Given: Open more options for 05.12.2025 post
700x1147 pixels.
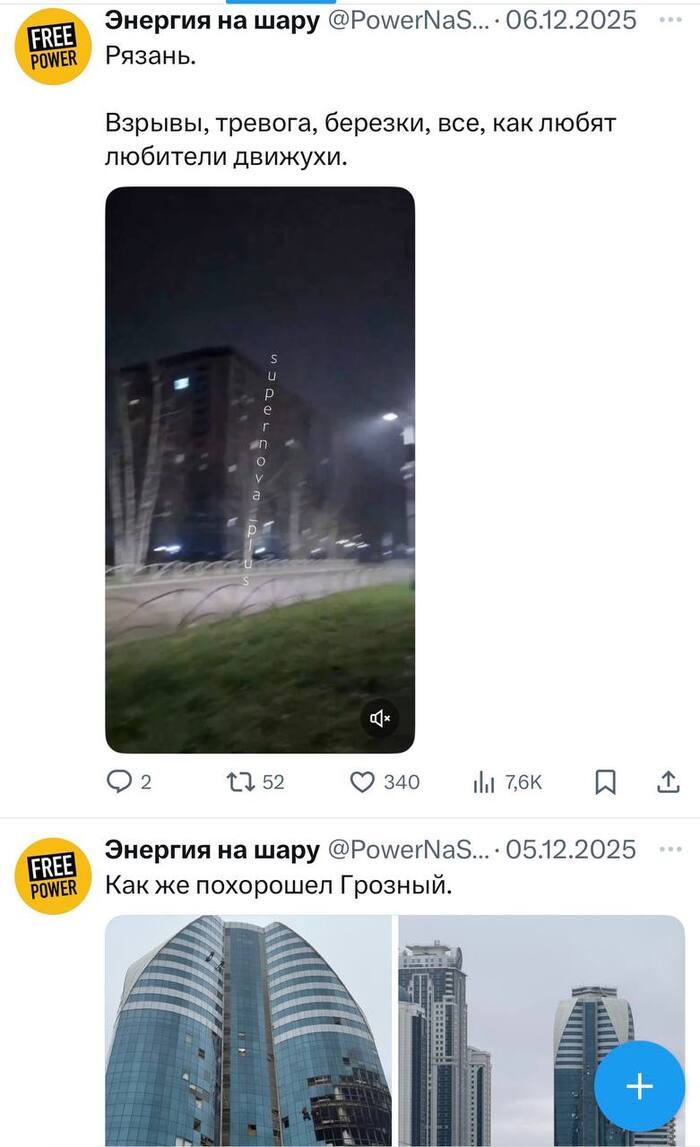Looking at the screenshot, I should (670, 849).
